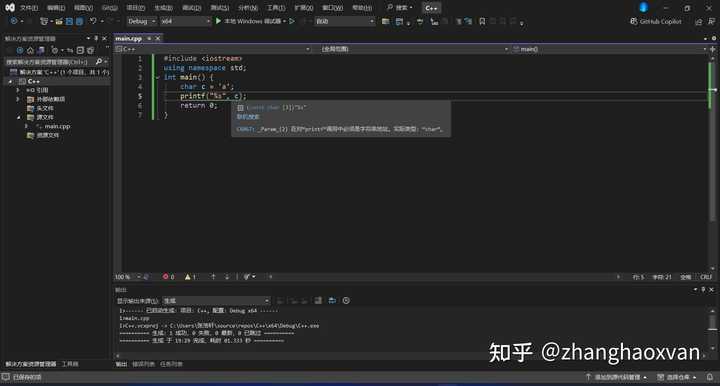Click the bookmark toolbar icon

point(482,21)
